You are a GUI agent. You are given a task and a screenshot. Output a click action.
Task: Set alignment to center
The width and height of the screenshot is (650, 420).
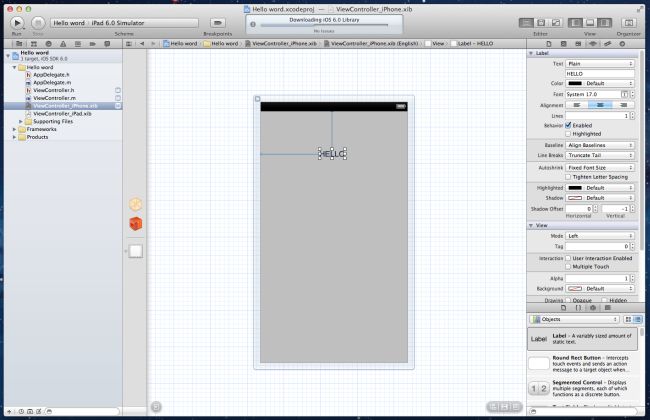[600, 105]
